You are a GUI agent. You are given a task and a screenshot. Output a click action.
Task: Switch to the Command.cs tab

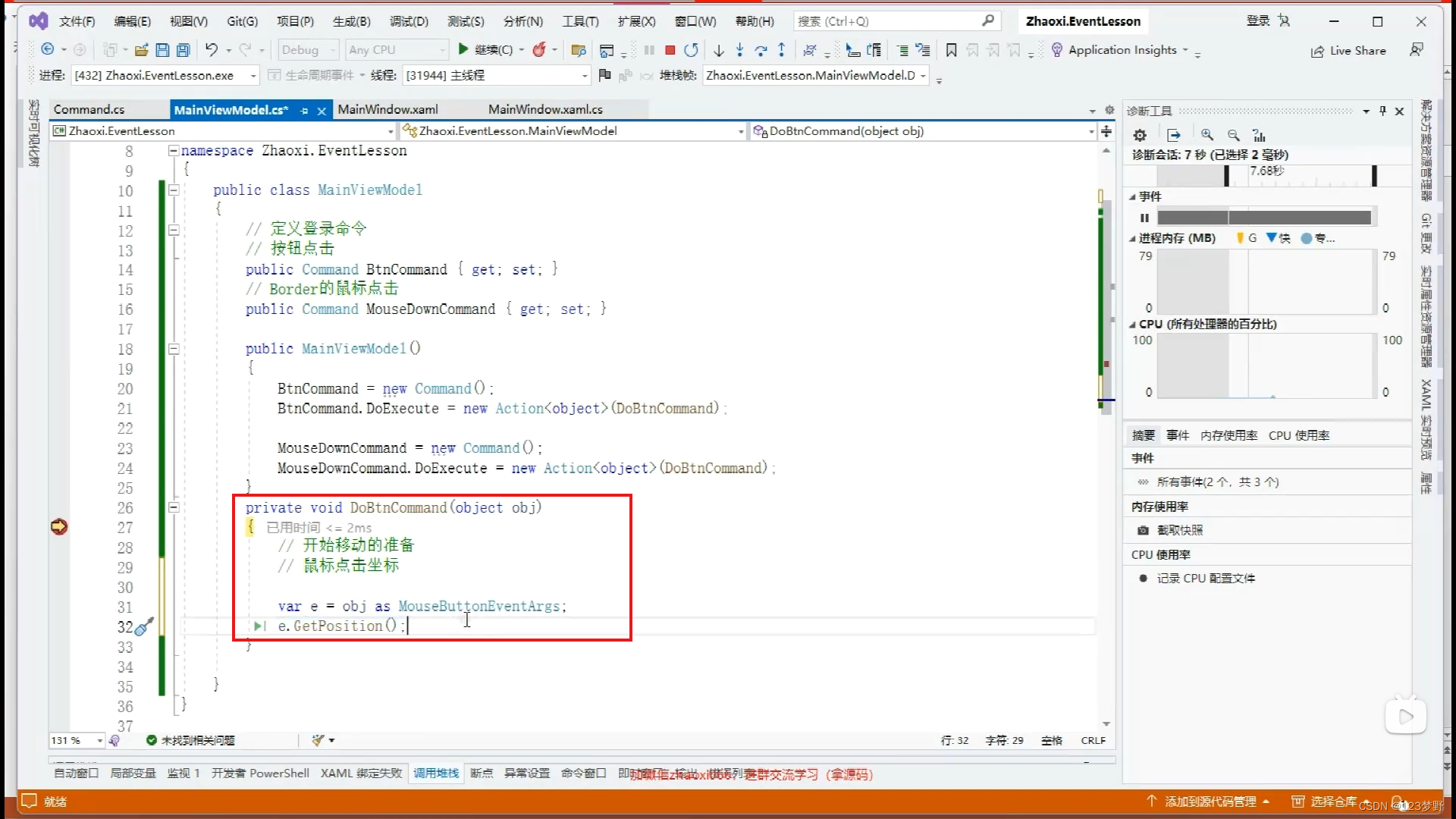point(89,110)
